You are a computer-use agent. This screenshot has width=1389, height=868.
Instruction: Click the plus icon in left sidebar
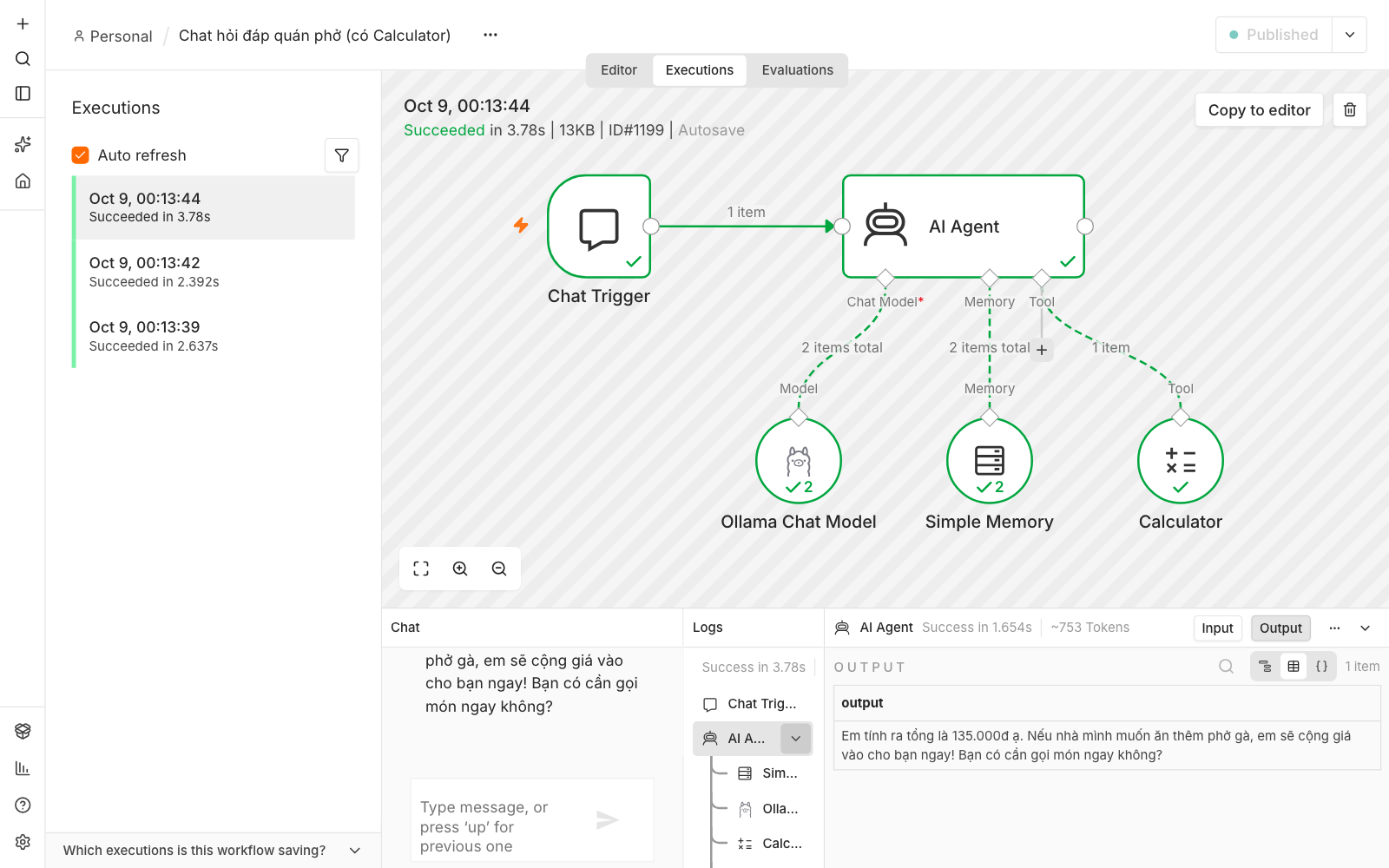point(23,23)
